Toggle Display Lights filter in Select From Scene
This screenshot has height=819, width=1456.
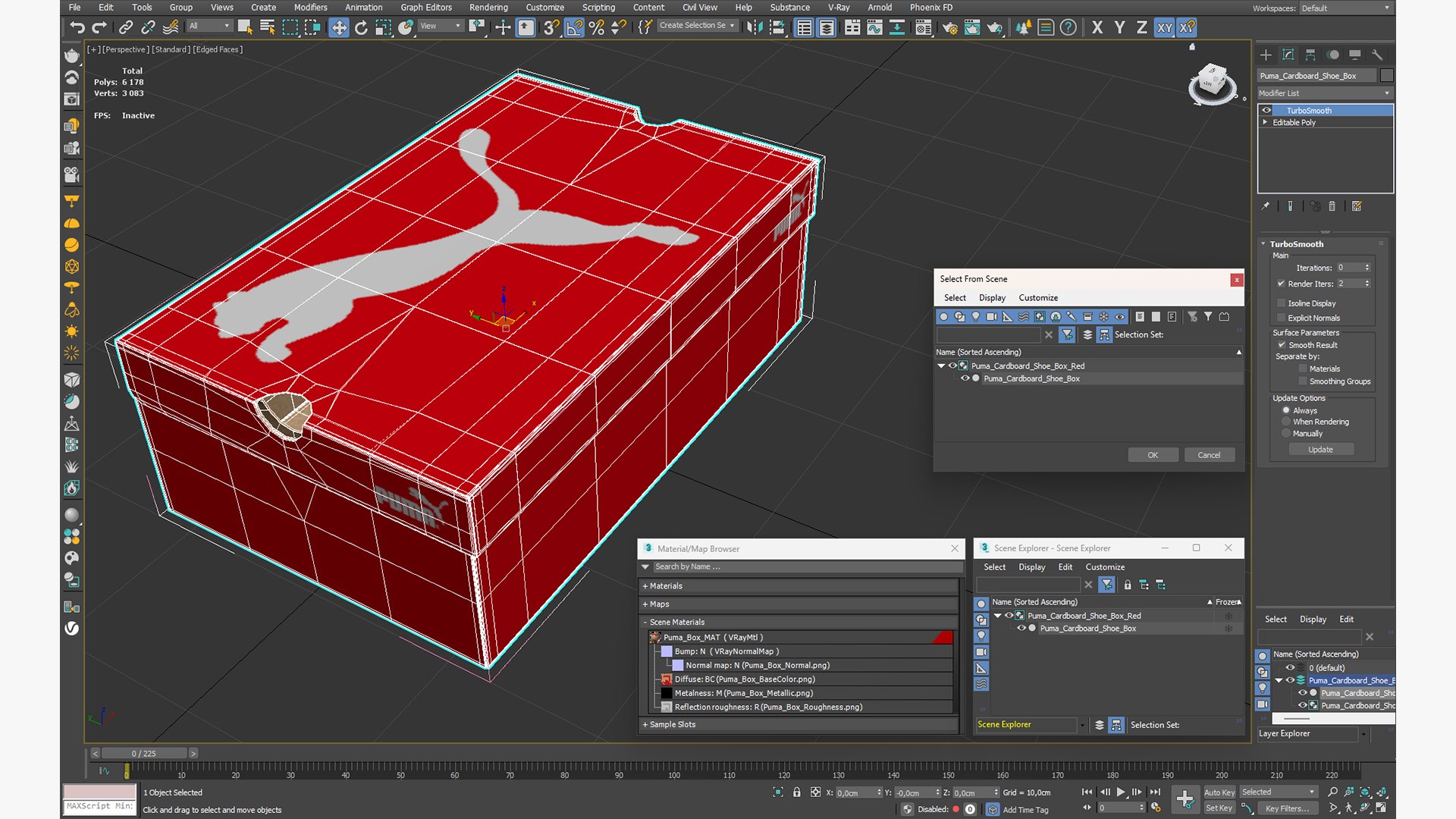975,316
